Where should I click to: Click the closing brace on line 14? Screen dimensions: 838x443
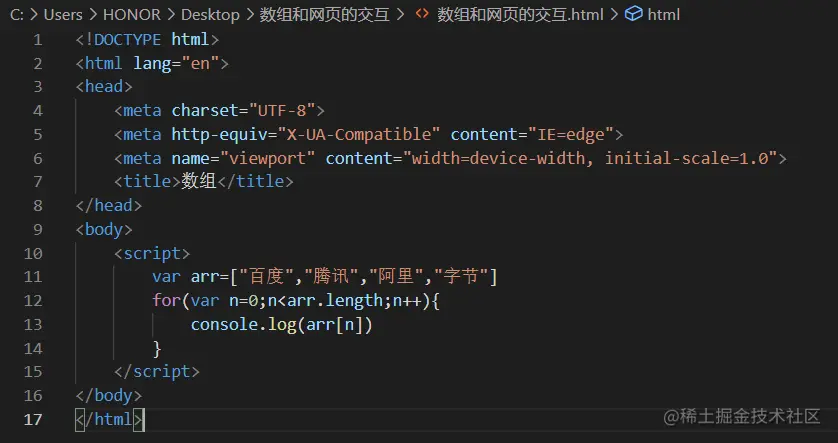coord(157,348)
